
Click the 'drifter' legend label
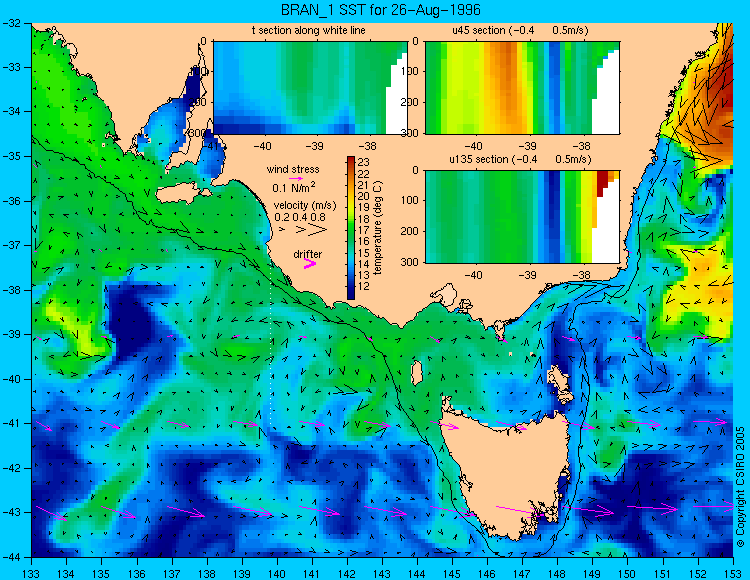pos(308,254)
